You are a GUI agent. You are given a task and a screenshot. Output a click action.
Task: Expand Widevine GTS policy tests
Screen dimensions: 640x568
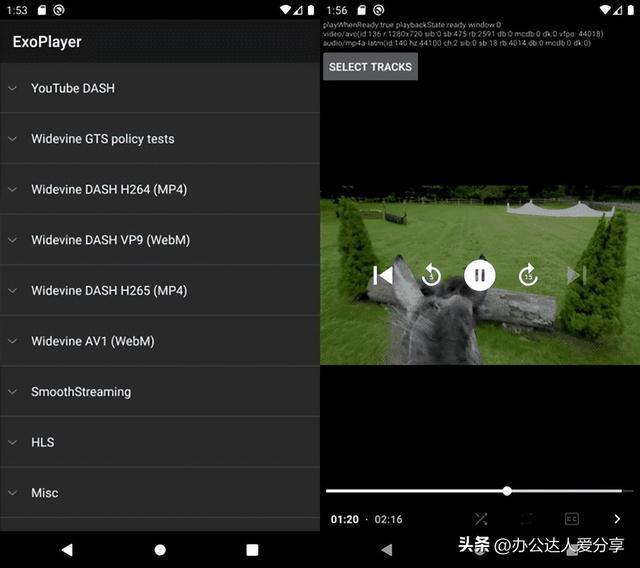click(x=102, y=139)
